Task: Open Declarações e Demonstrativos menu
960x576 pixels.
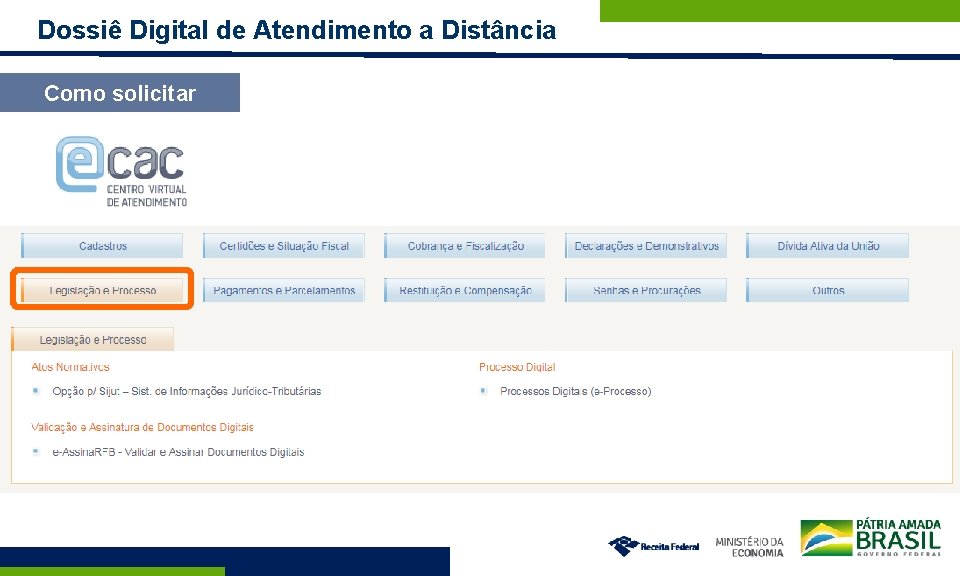Action: [646, 246]
